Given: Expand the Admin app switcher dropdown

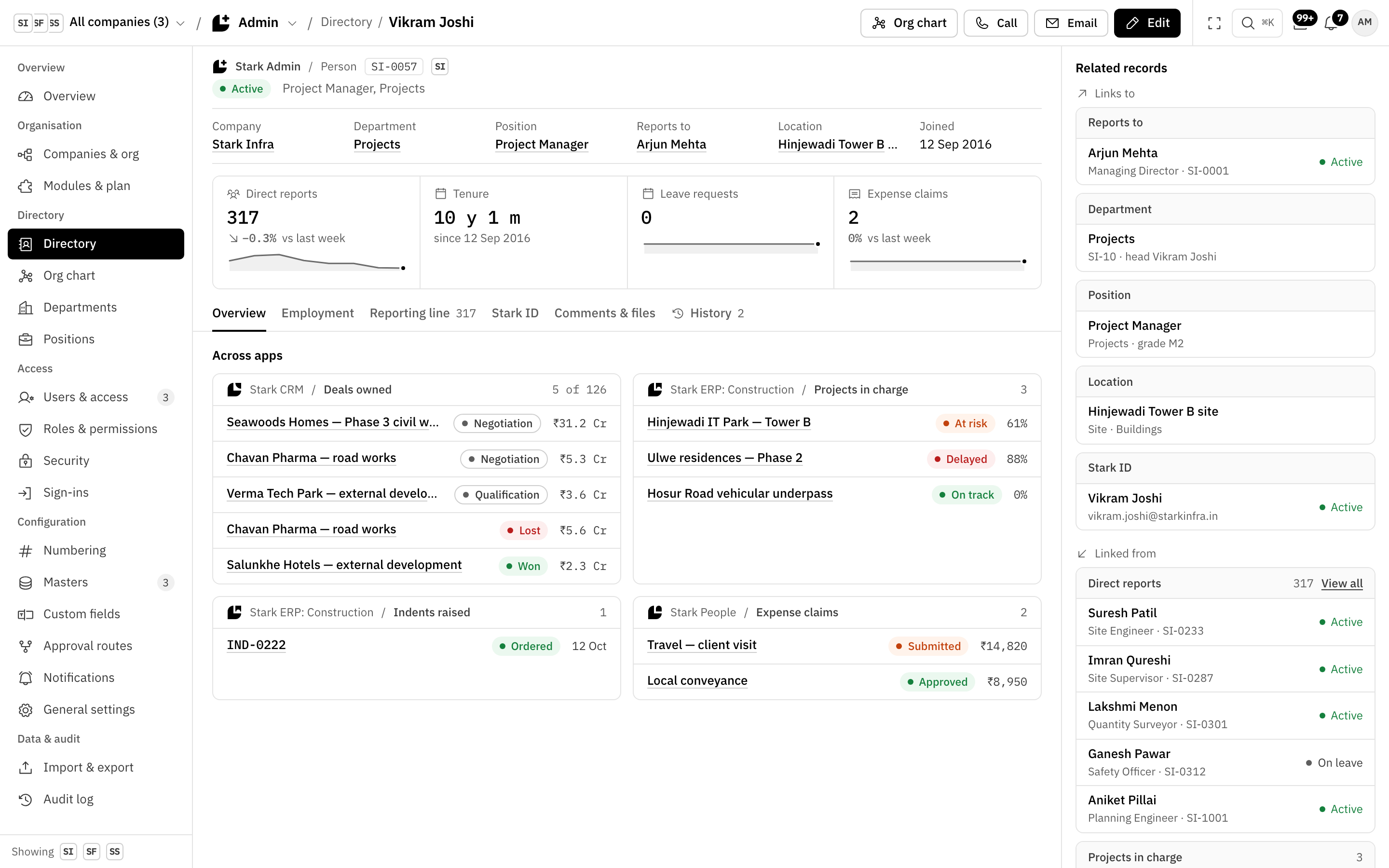Looking at the screenshot, I should tap(254, 22).
